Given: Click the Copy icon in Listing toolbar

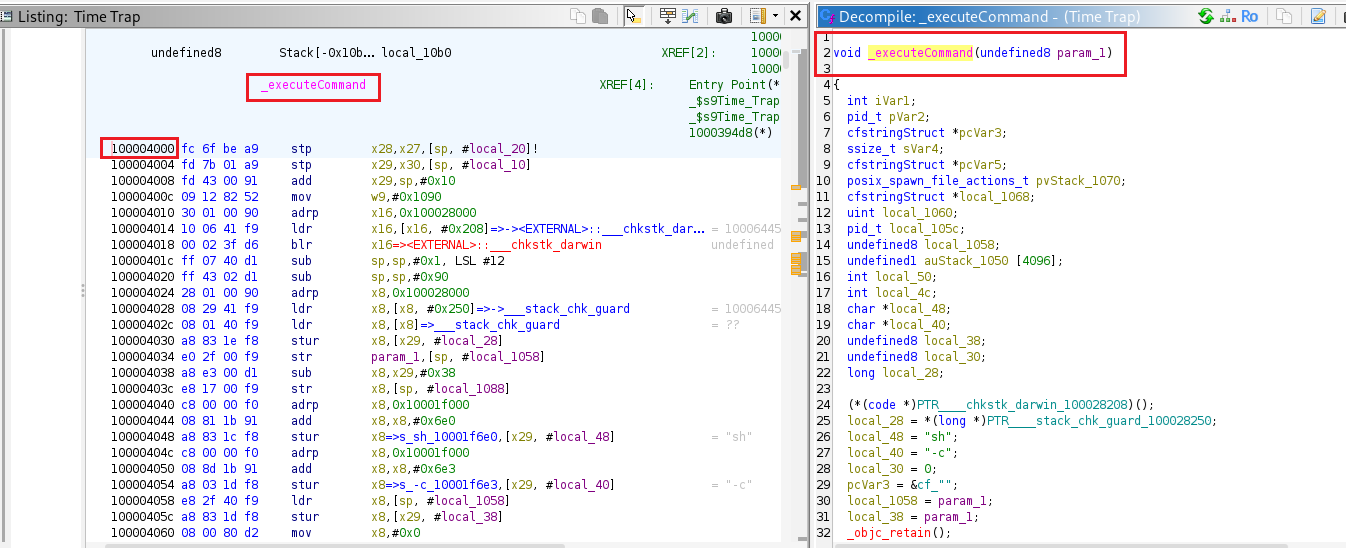Looking at the screenshot, I should pyautogui.click(x=578, y=16).
